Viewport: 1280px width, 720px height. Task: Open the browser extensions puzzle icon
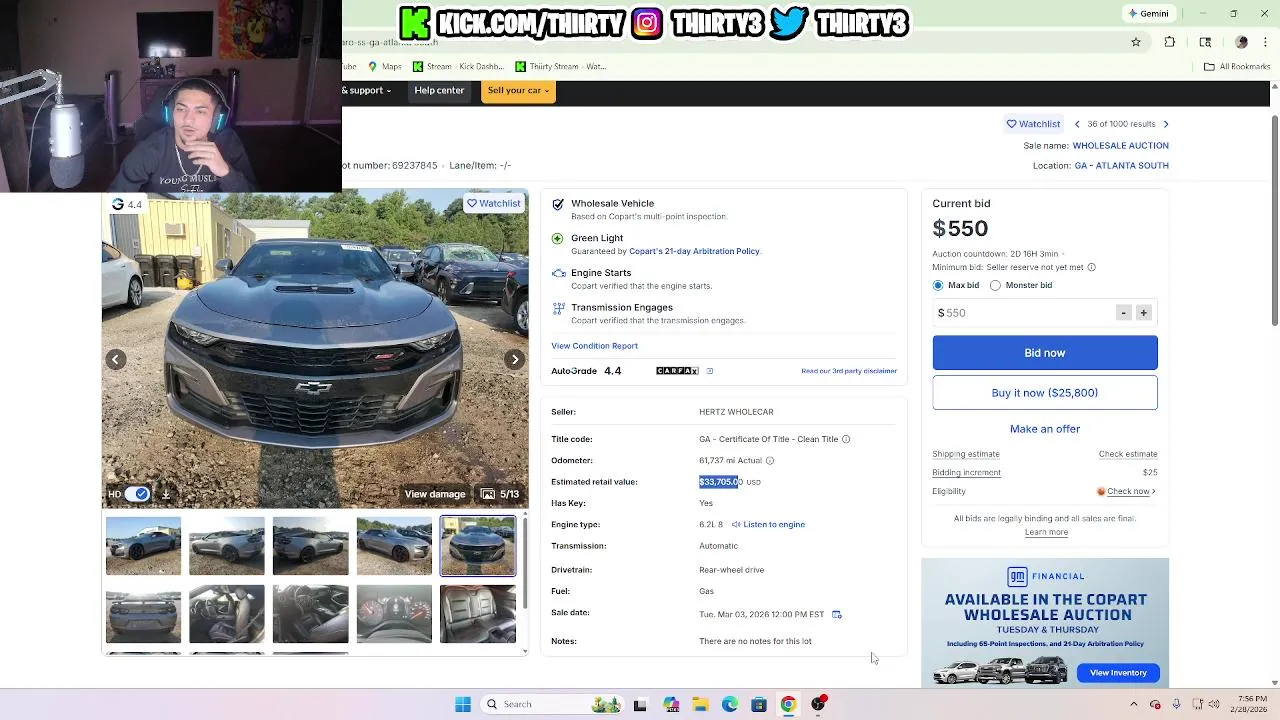[x=1170, y=42]
